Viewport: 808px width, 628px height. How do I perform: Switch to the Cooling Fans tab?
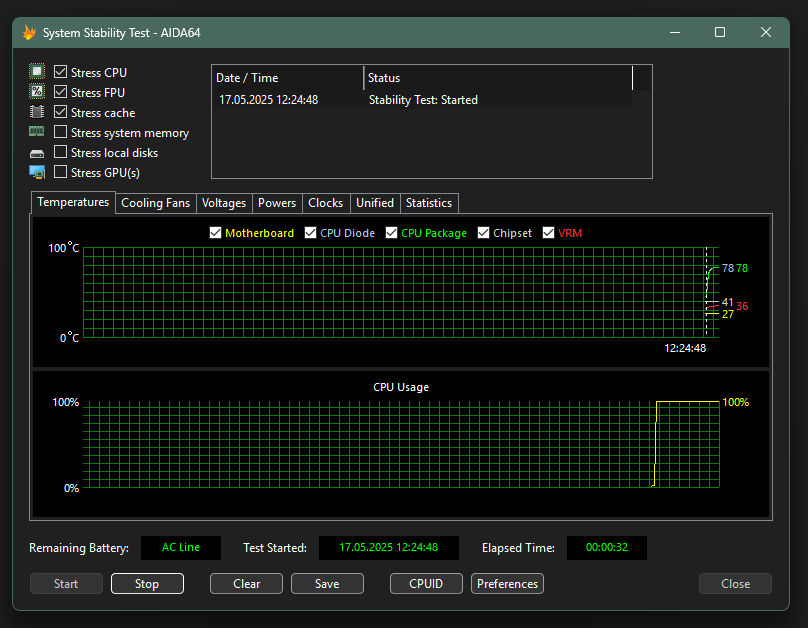pyautogui.click(x=156, y=203)
